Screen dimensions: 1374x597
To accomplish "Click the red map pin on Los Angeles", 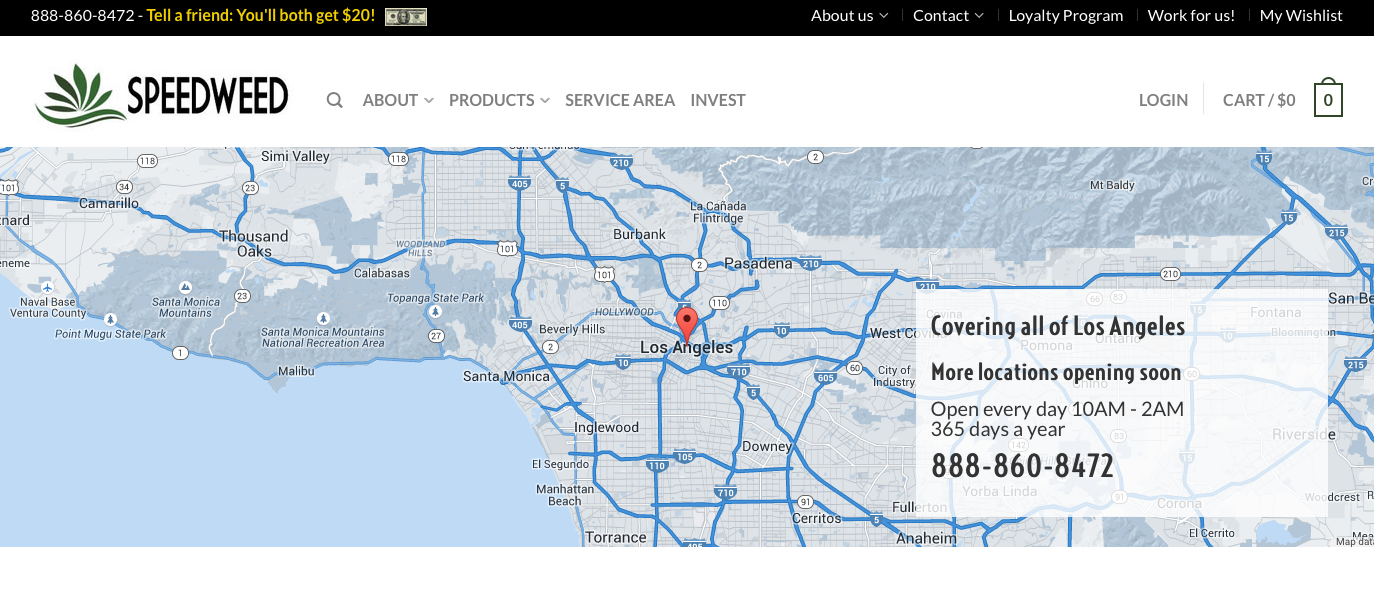I will click(x=686, y=325).
